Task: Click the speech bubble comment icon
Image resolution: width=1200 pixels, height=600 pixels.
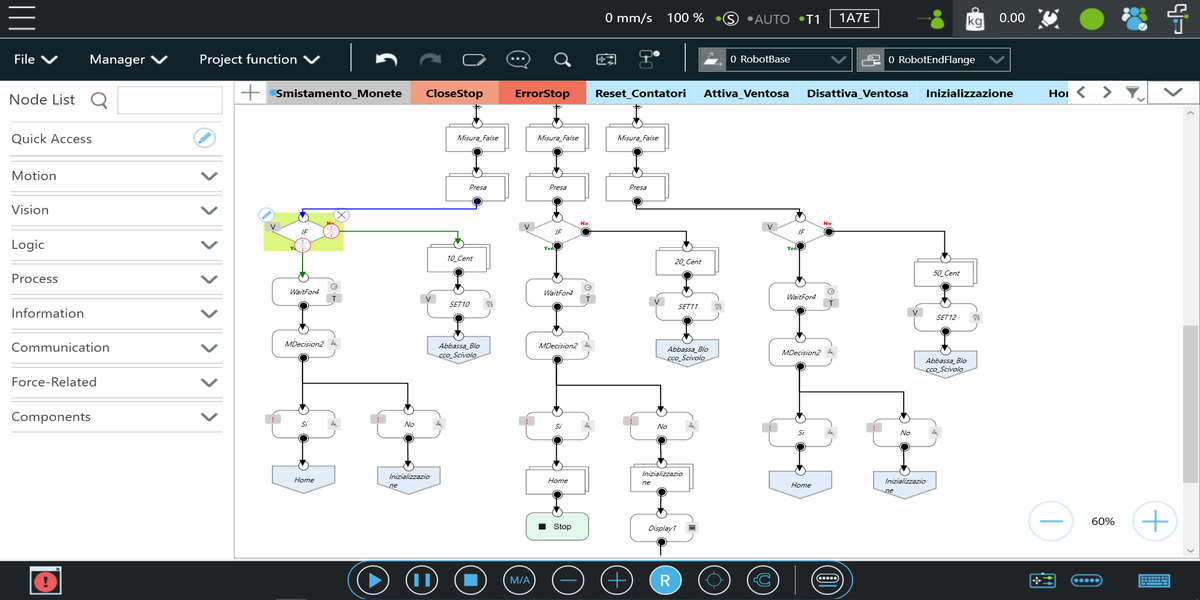Action: click(517, 59)
